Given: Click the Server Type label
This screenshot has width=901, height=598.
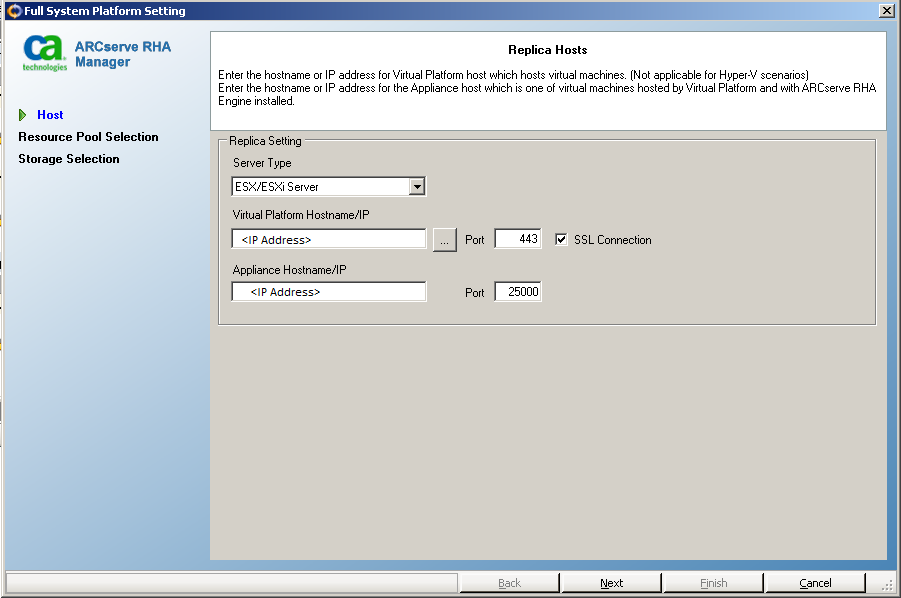Looking at the screenshot, I should [262, 163].
